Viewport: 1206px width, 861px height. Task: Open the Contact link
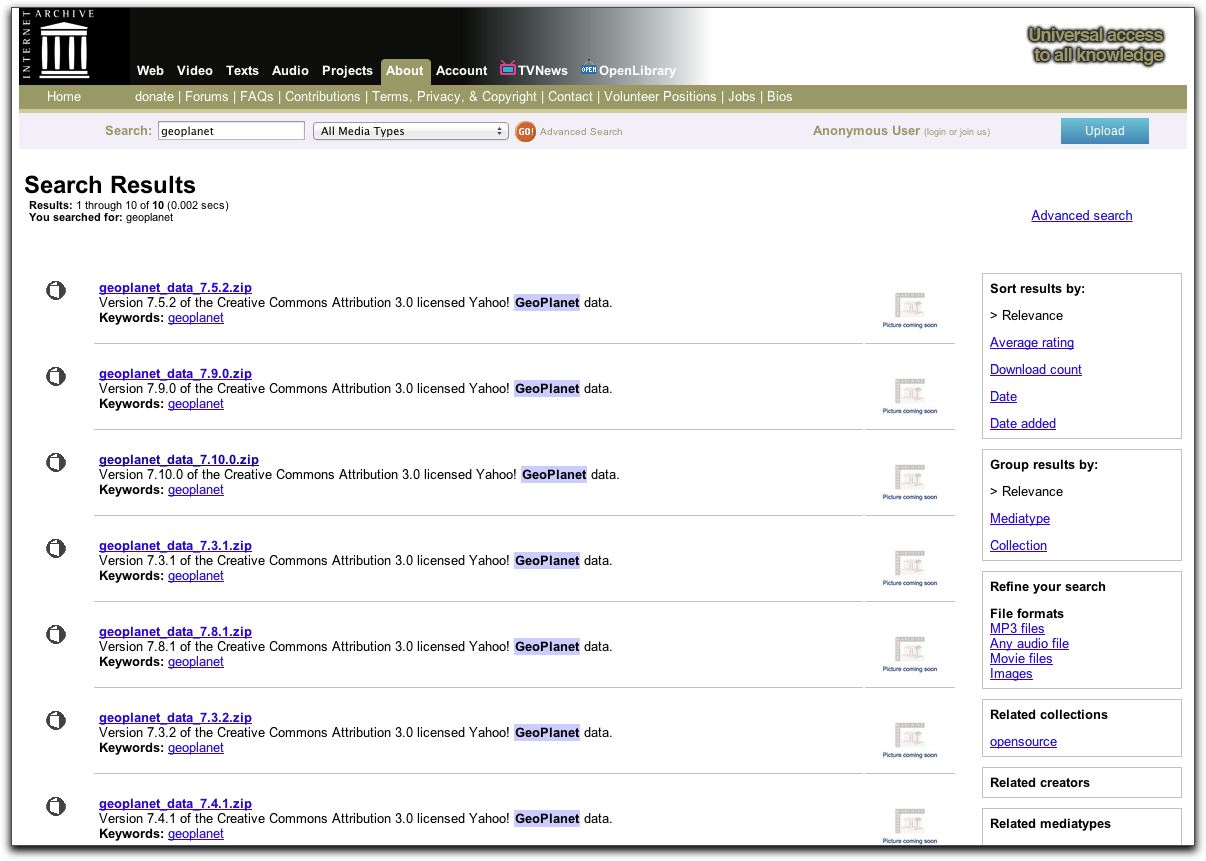tap(570, 97)
